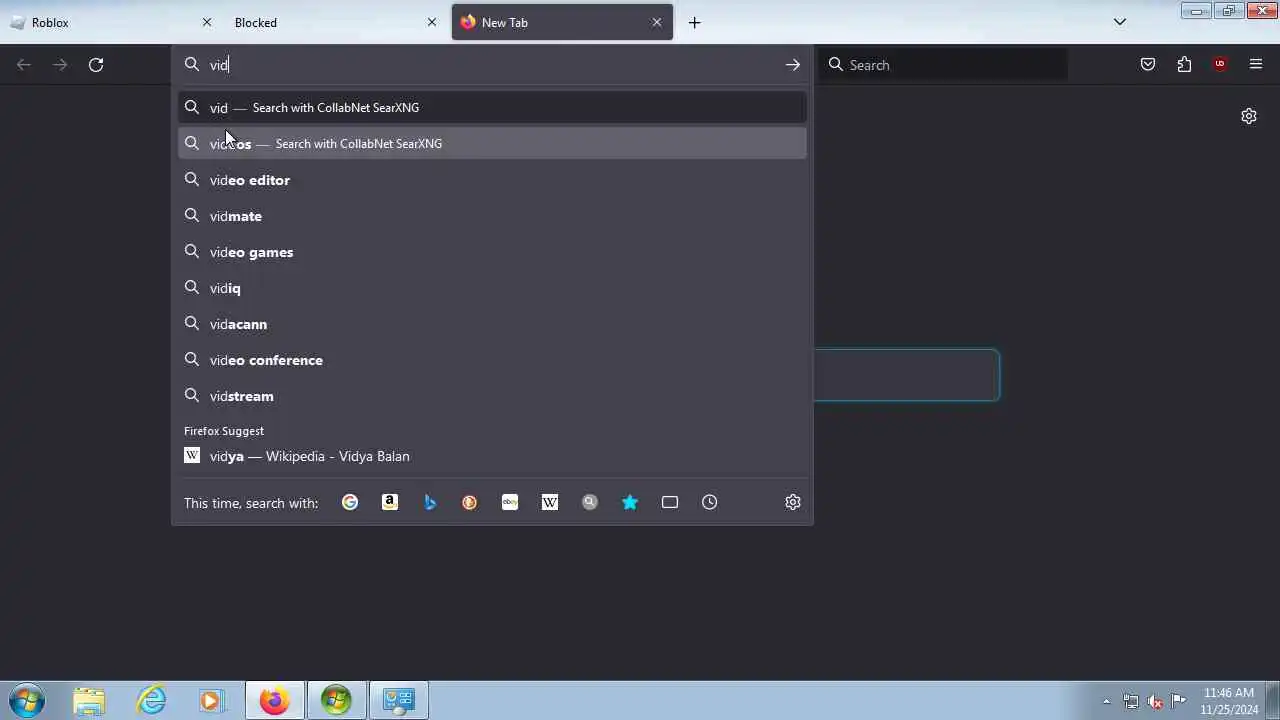Reload the page with the refresh icon

96,65
